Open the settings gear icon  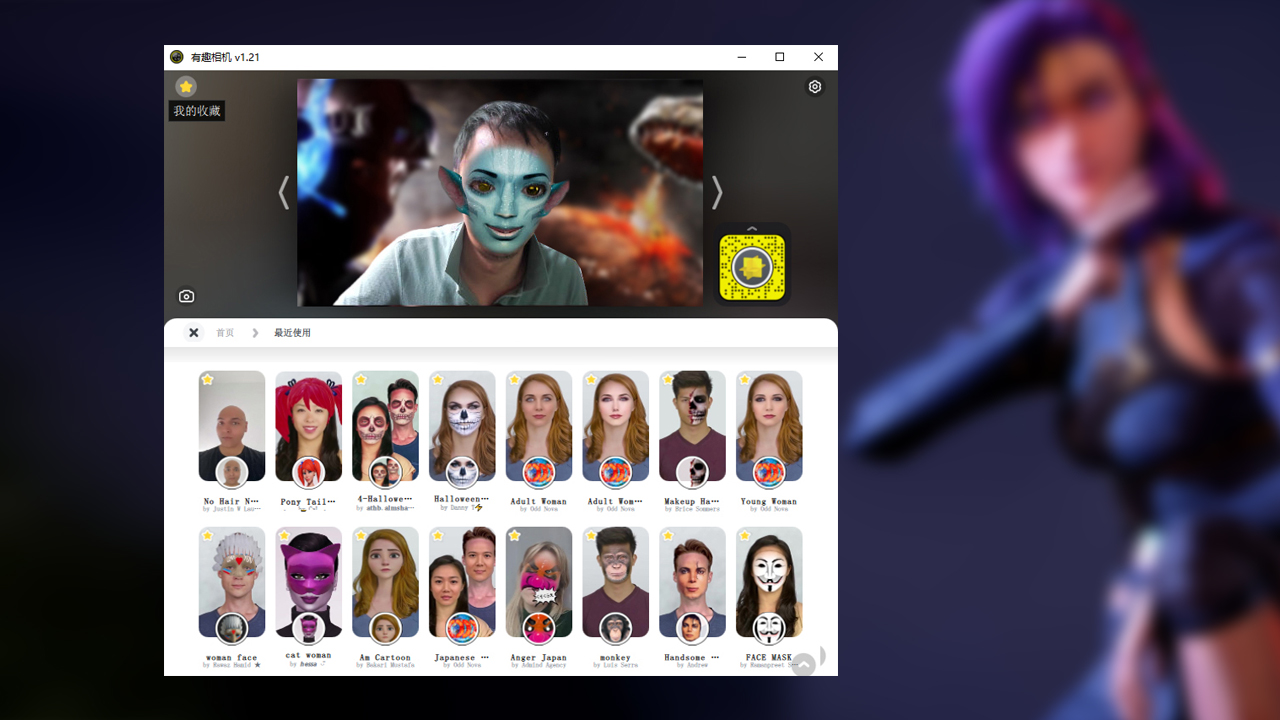pos(815,87)
